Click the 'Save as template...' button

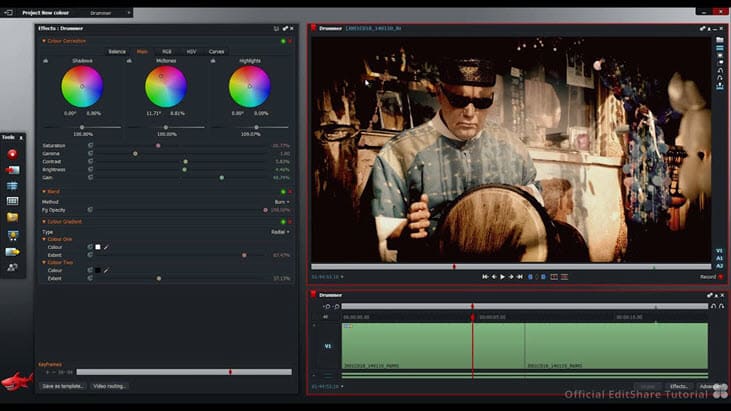click(x=63, y=386)
